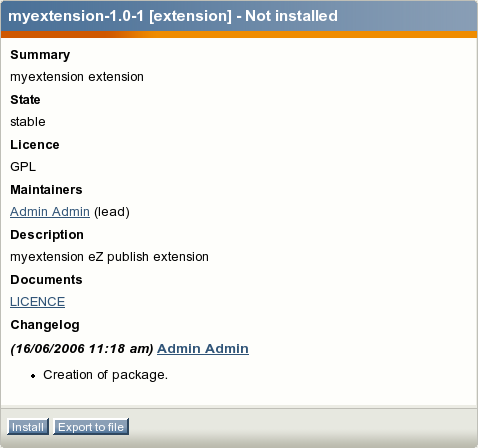Open the Admin Admin maintainer link
The width and height of the screenshot is (478, 448).
[x=50, y=212]
